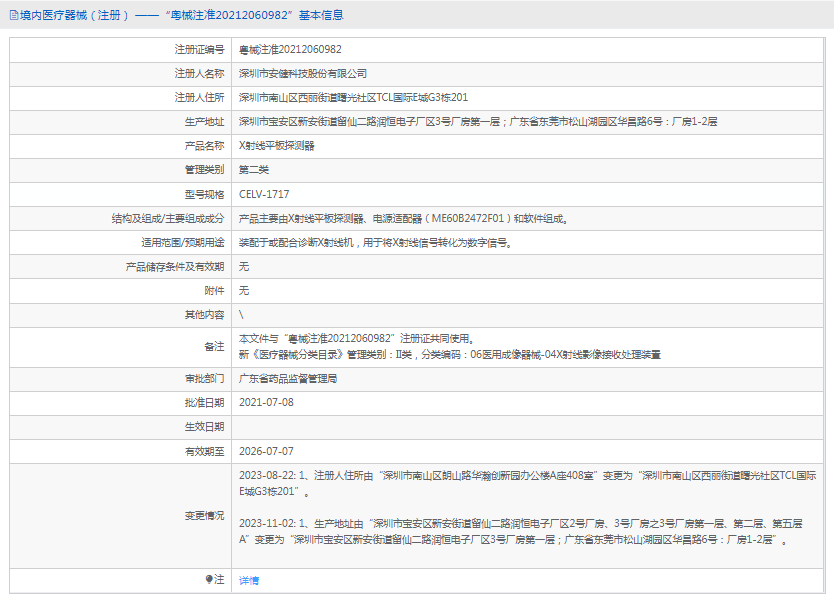Select the 批准日期 label
This screenshot has width=834, height=603.
[x=204, y=403]
